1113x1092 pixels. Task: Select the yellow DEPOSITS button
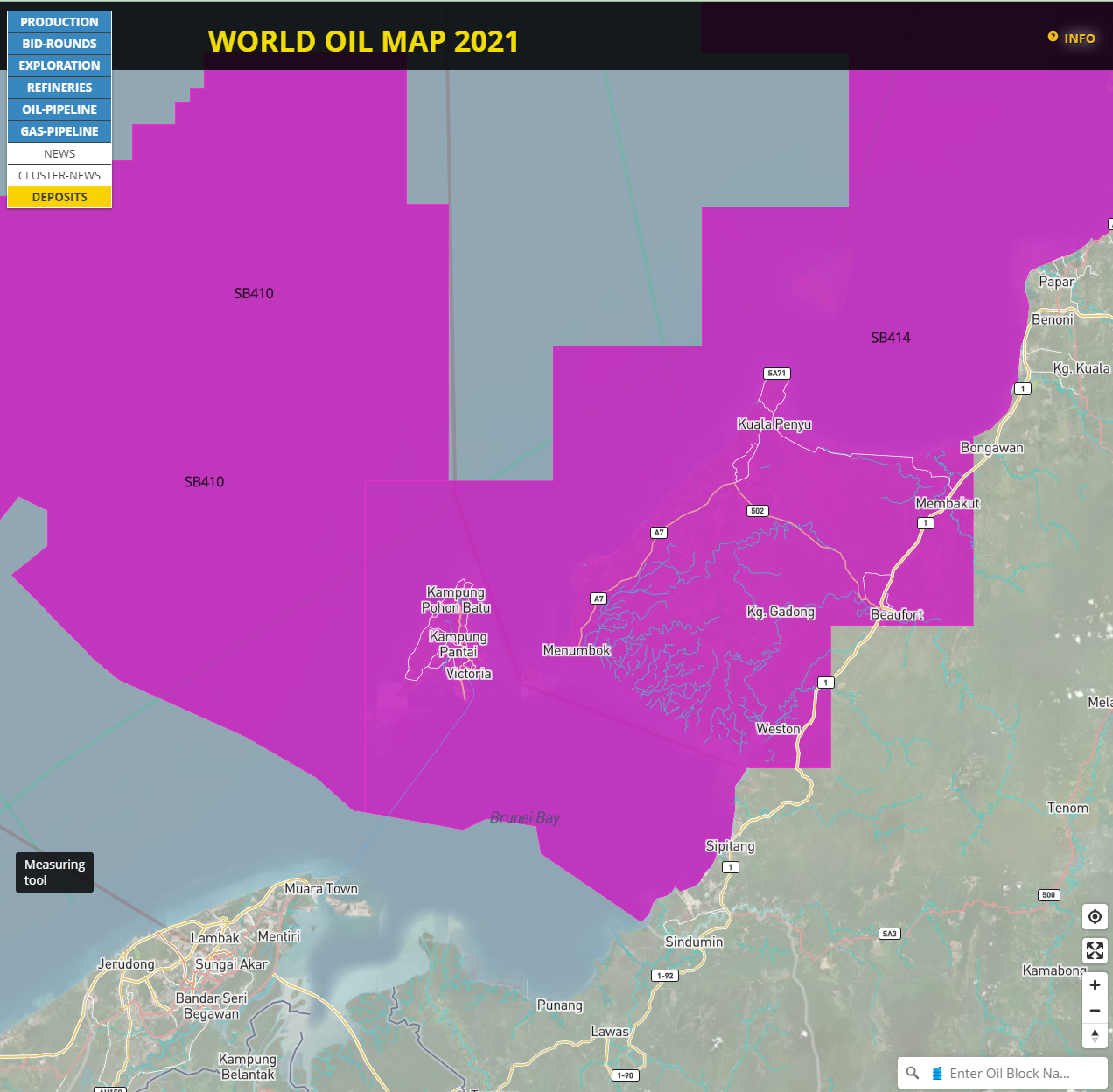(x=59, y=197)
